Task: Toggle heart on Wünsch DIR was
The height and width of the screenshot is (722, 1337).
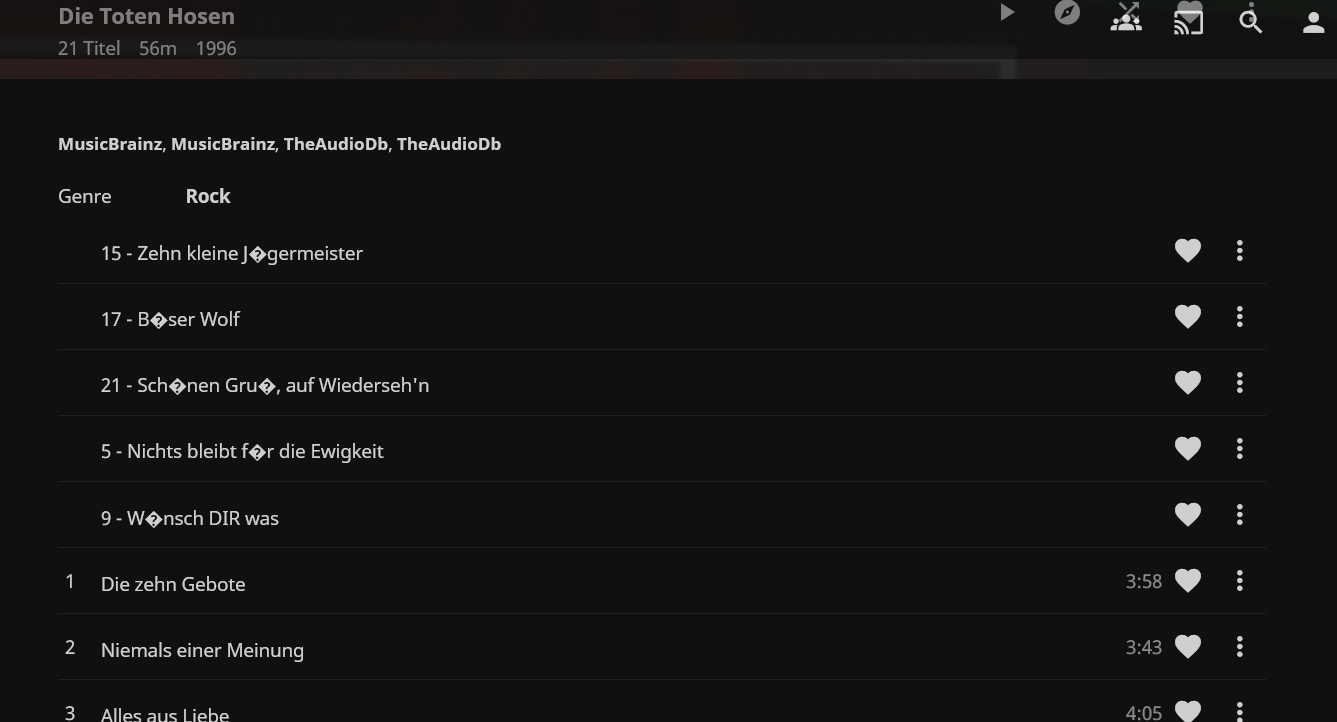Action: 1187,515
